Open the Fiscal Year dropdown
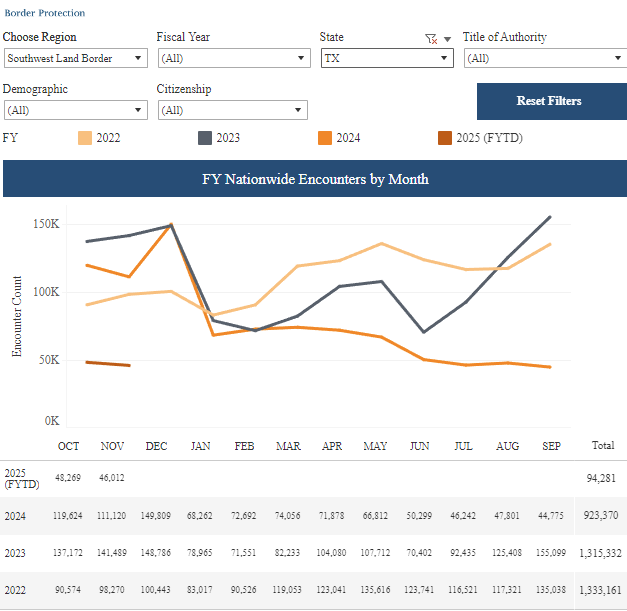The height and width of the screenshot is (611, 627). click(234, 58)
